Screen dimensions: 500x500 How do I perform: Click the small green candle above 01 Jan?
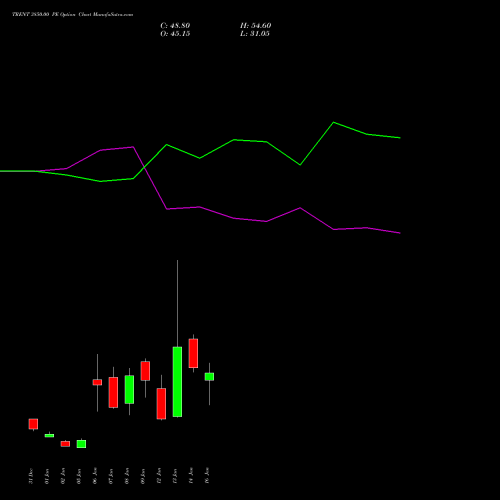click(49, 435)
